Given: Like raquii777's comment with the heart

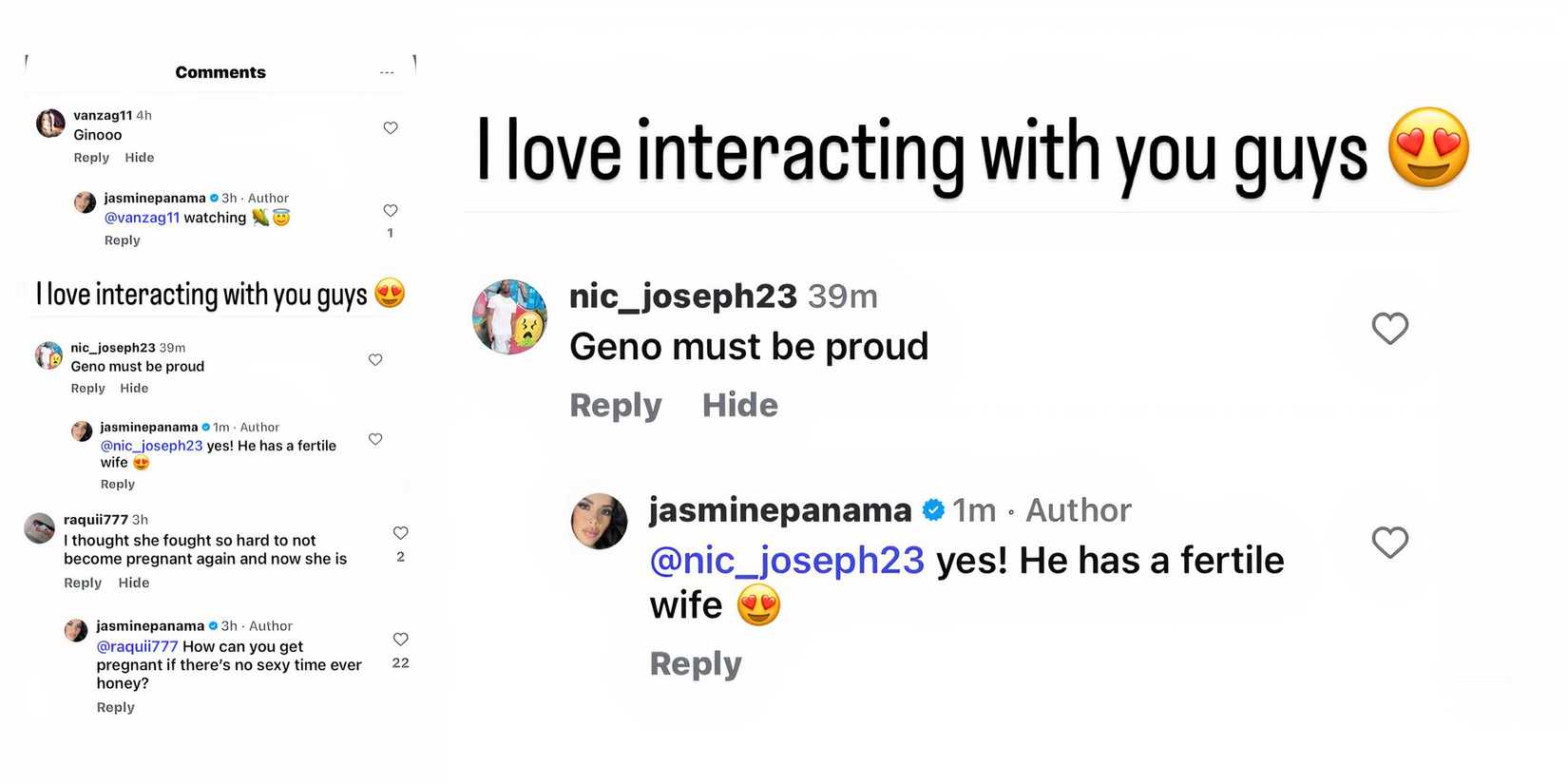Looking at the screenshot, I should tap(401, 533).
